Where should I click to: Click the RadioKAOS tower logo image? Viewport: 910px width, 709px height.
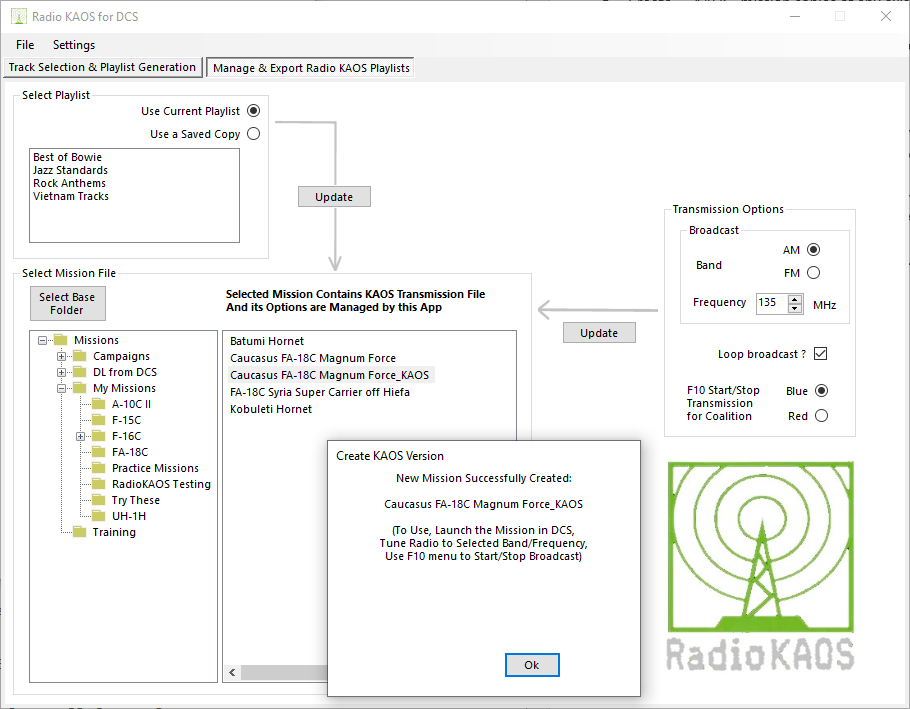(x=760, y=565)
